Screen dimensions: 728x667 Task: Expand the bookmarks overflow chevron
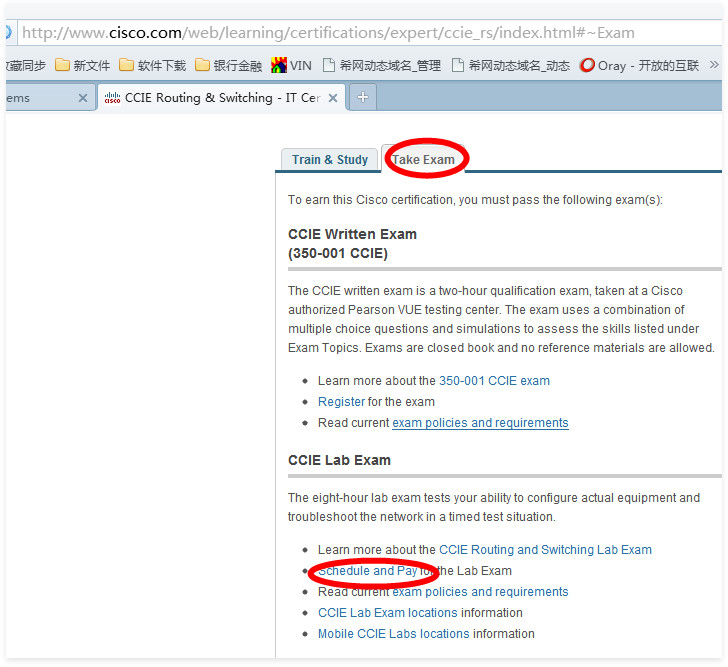(x=714, y=65)
